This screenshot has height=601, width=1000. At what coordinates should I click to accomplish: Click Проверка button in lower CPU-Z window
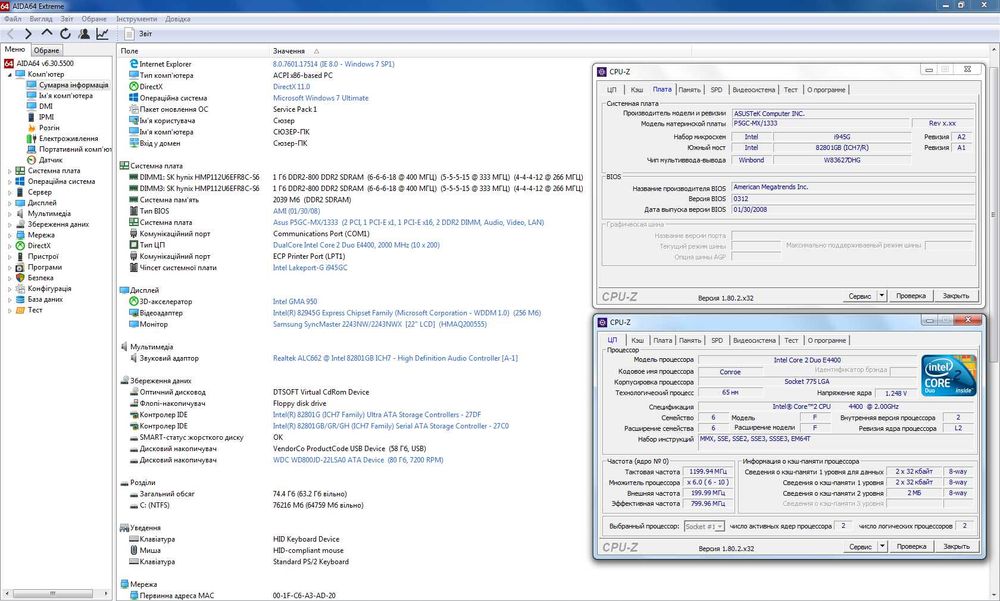tap(911, 547)
